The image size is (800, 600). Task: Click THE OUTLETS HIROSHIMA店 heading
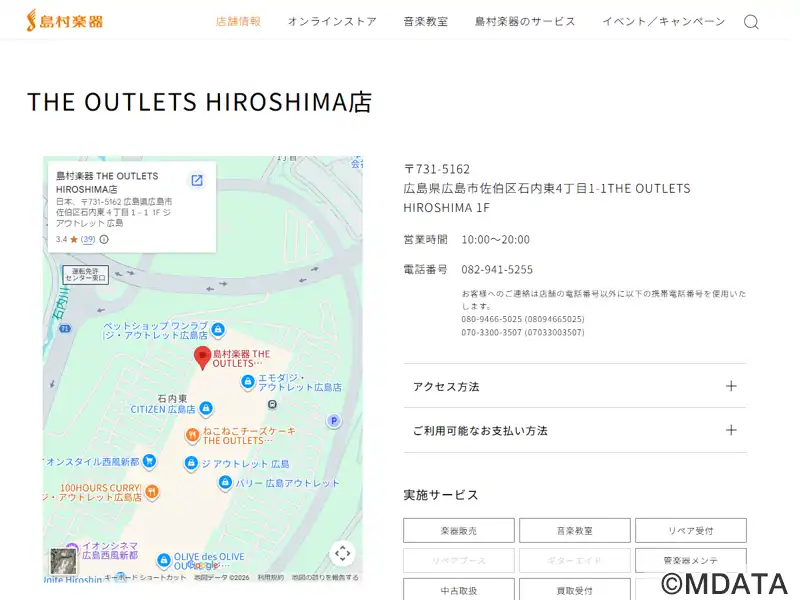pyautogui.click(x=199, y=102)
